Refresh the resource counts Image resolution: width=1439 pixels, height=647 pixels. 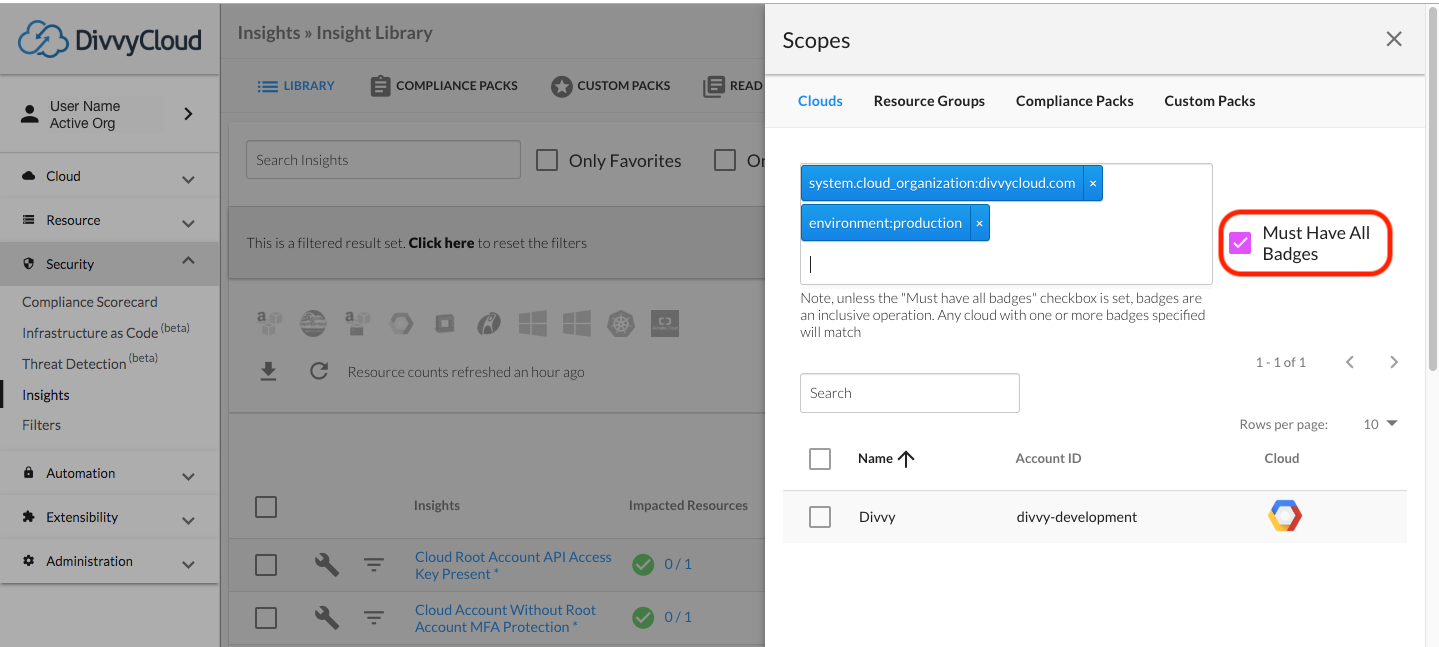click(319, 372)
